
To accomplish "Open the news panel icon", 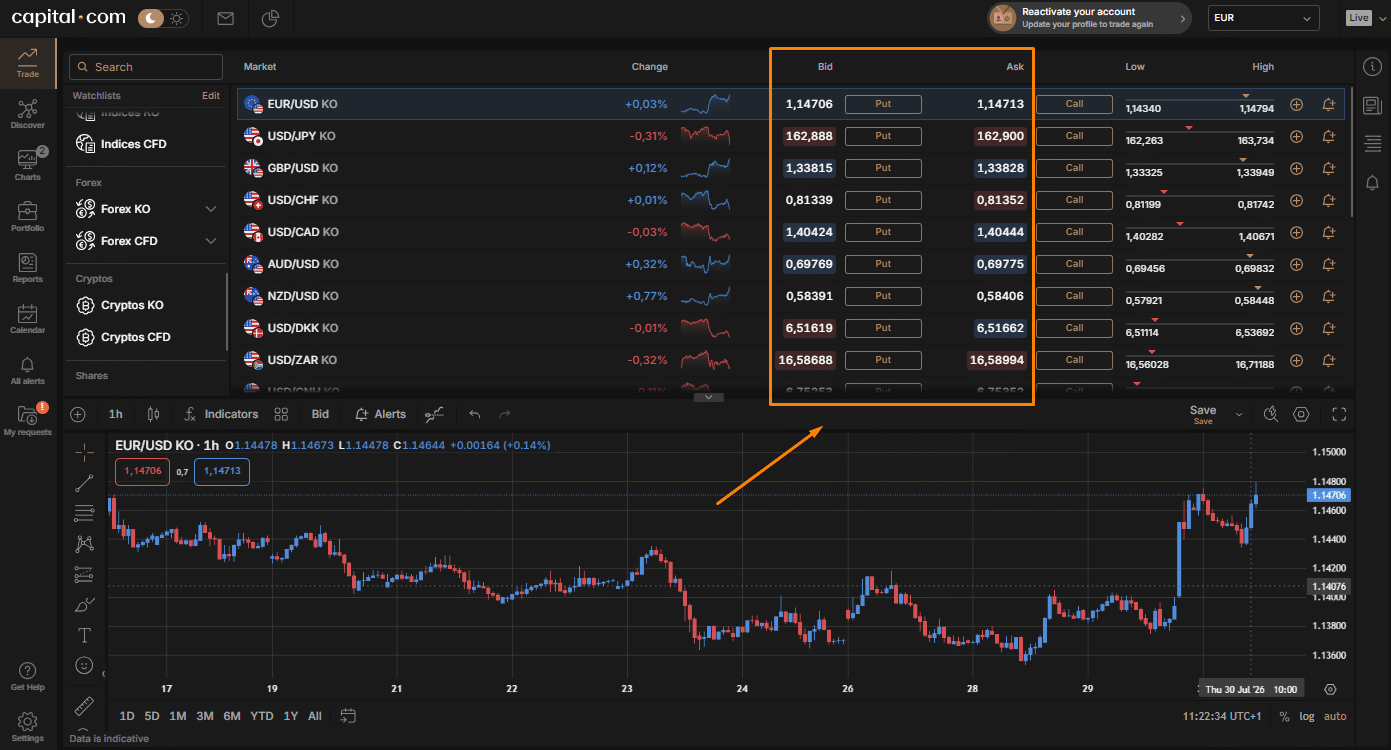I will [1372, 105].
